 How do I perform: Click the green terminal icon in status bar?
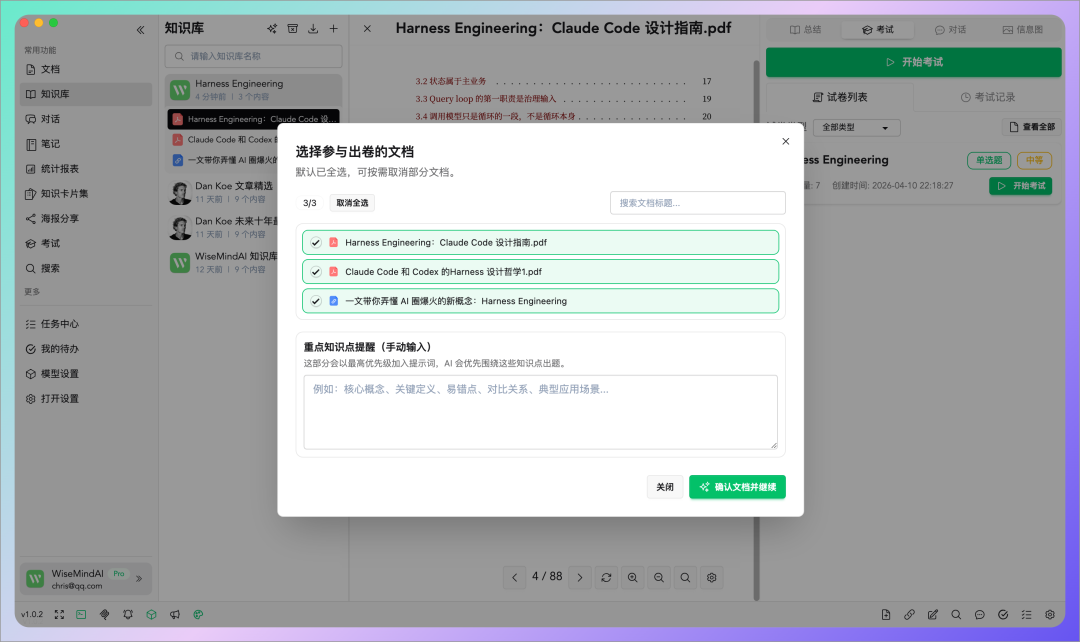81,614
